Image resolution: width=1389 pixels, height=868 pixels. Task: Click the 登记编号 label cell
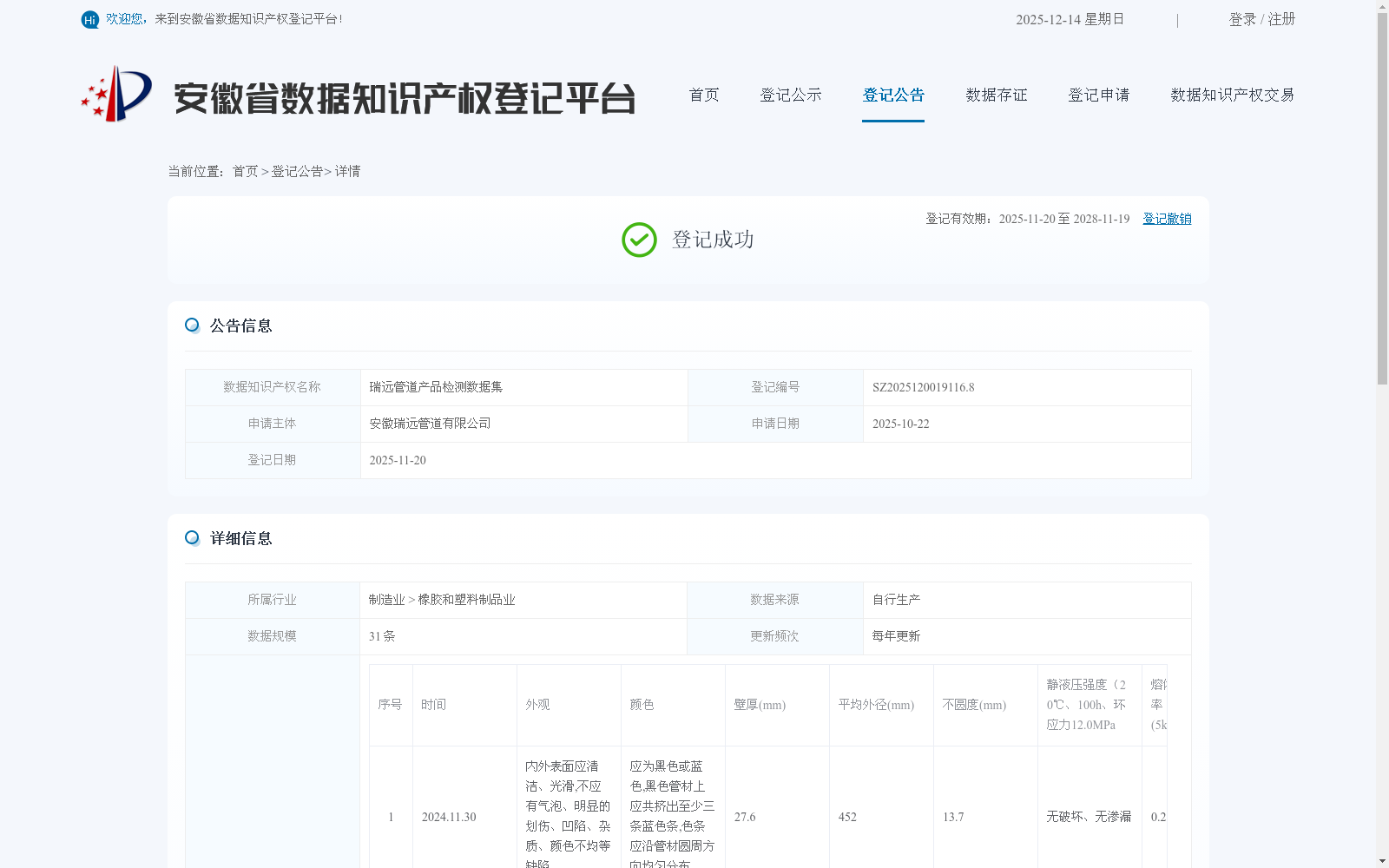click(775, 387)
